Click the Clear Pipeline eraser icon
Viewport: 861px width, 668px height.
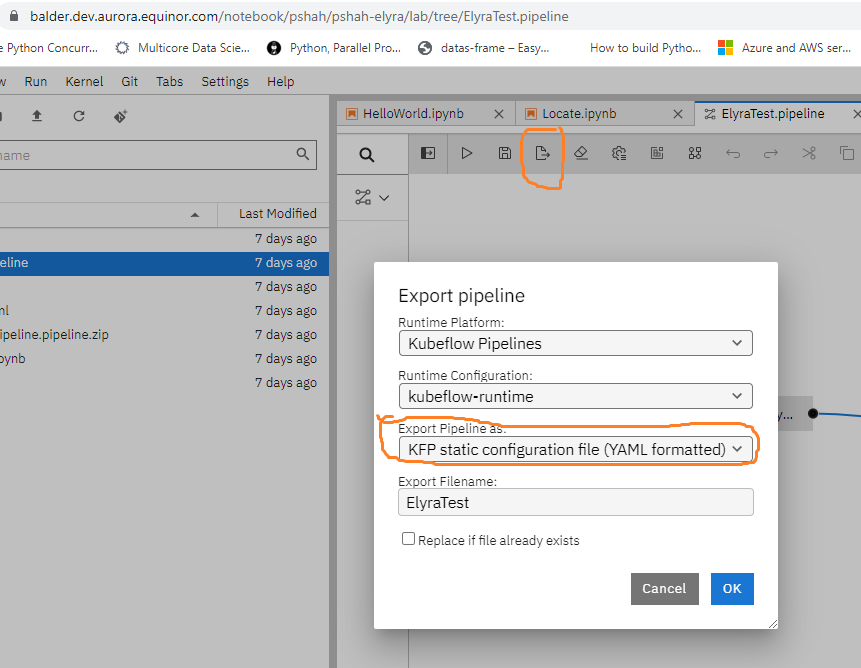click(581, 153)
